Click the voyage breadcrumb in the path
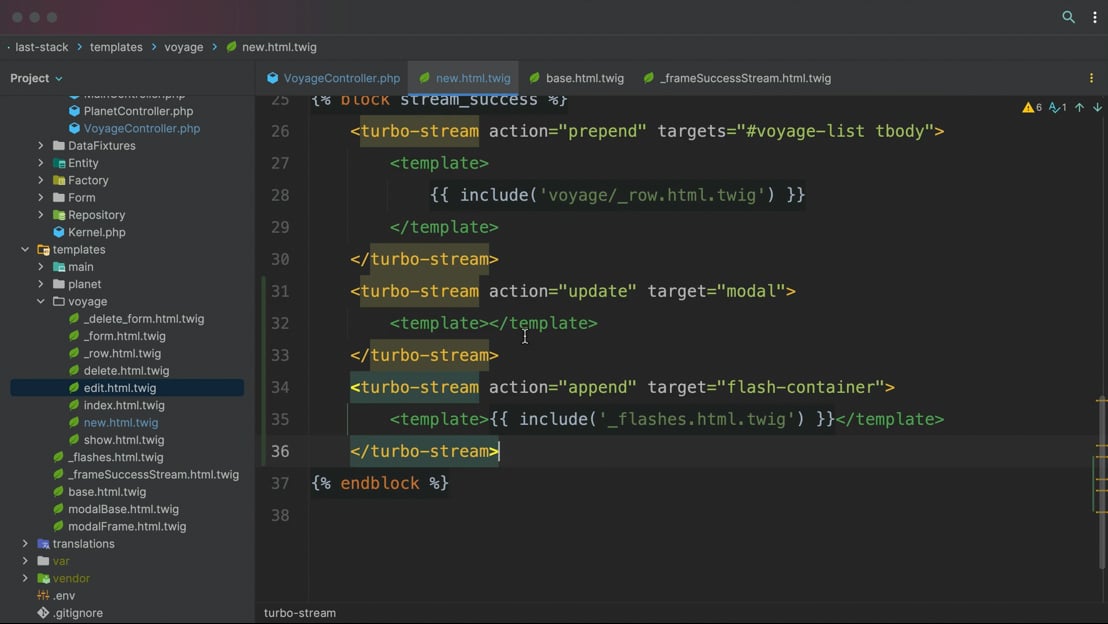The width and height of the screenshot is (1108, 624). (x=183, y=47)
